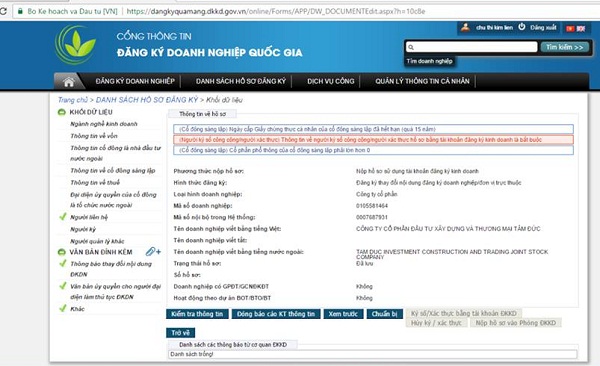
Task: Click the KHỐI DỮ LIỆU section icon
Action: pos(61,112)
